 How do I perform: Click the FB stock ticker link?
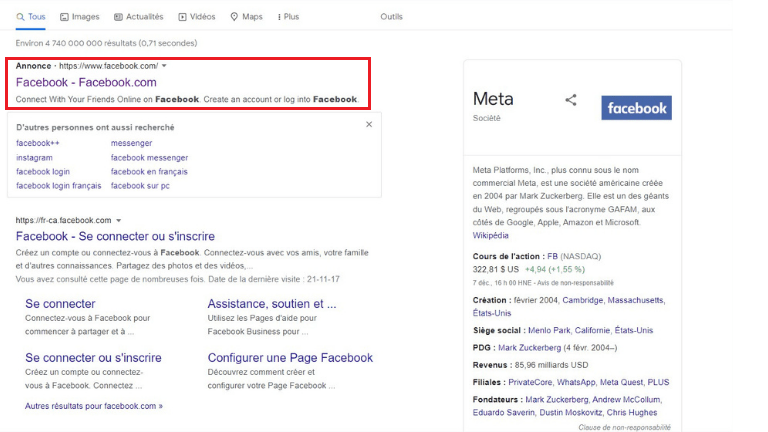pos(552,256)
